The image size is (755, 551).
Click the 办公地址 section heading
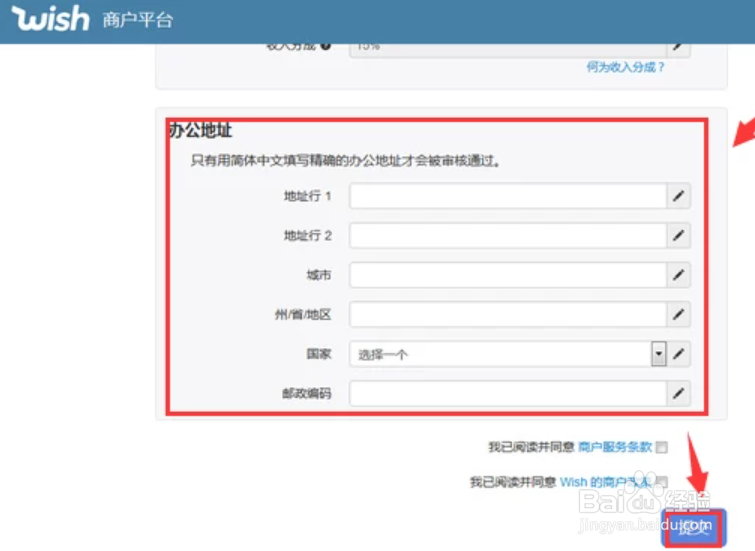[201, 130]
